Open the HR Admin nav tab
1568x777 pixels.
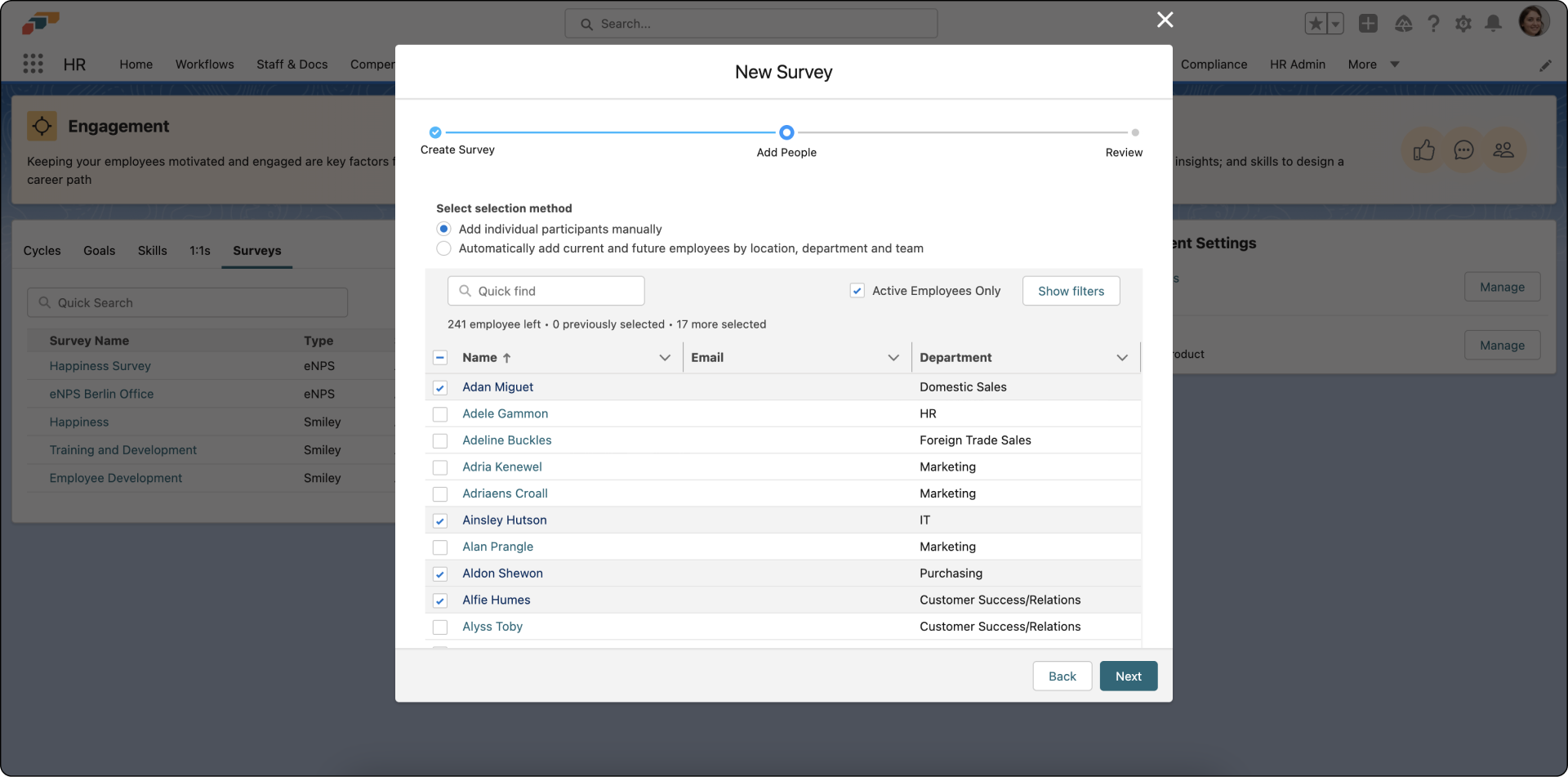click(1297, 65)
